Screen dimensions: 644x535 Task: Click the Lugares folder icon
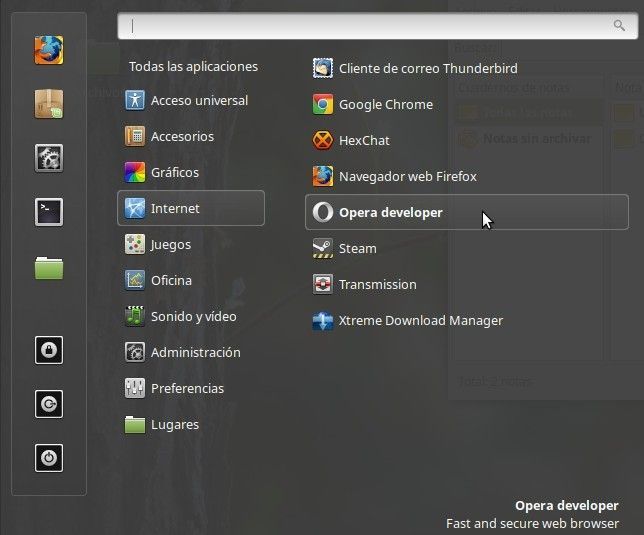pyautogui.click(x=135, y=425)
